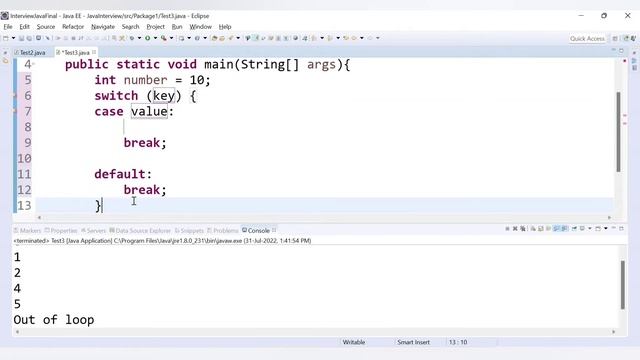Click Remove All Terminated Launches icon

[x=523, y=229]
